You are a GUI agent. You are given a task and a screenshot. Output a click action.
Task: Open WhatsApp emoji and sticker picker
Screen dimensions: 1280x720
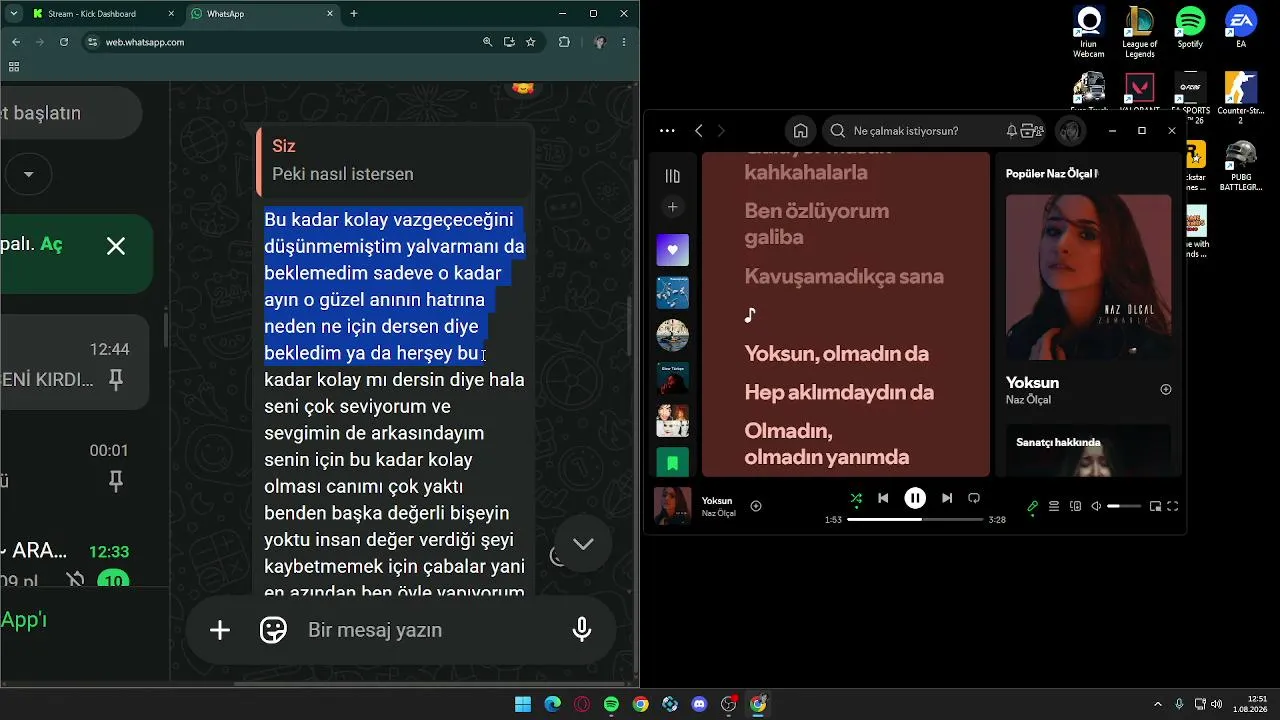click(x=273, y=630)
